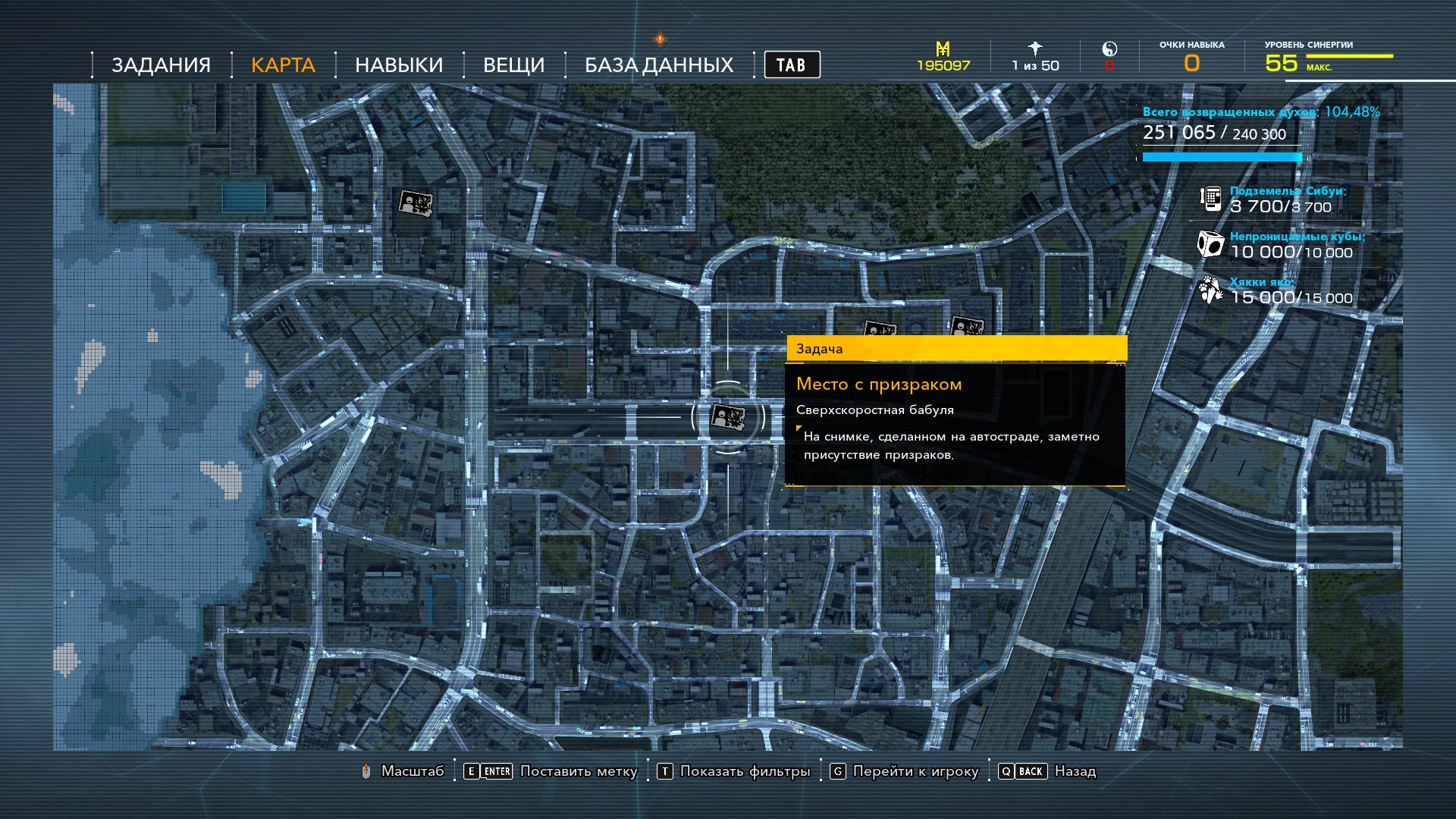The image size is (1456, 819).
Task: Click the orange alert icon above the tabs
Action: tap(660, 39)
